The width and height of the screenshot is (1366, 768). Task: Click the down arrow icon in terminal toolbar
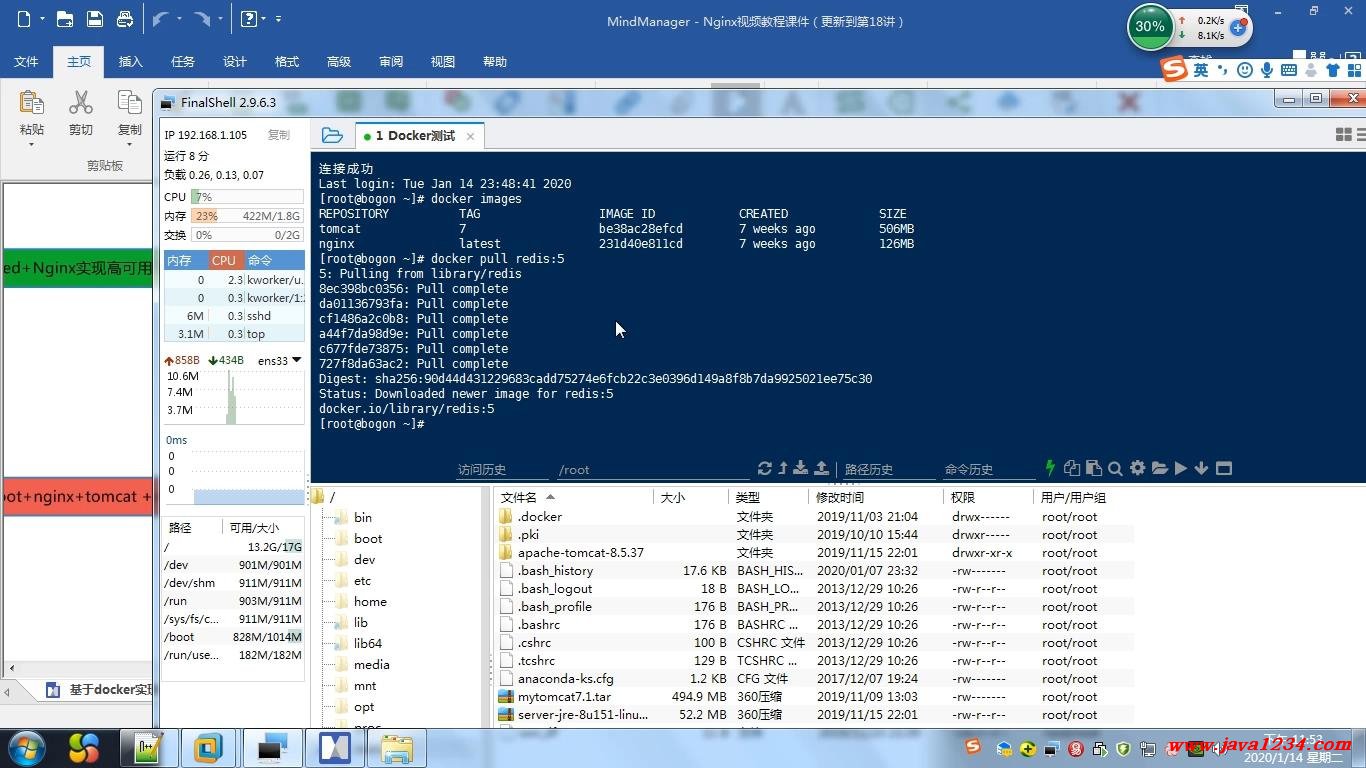1201,468
